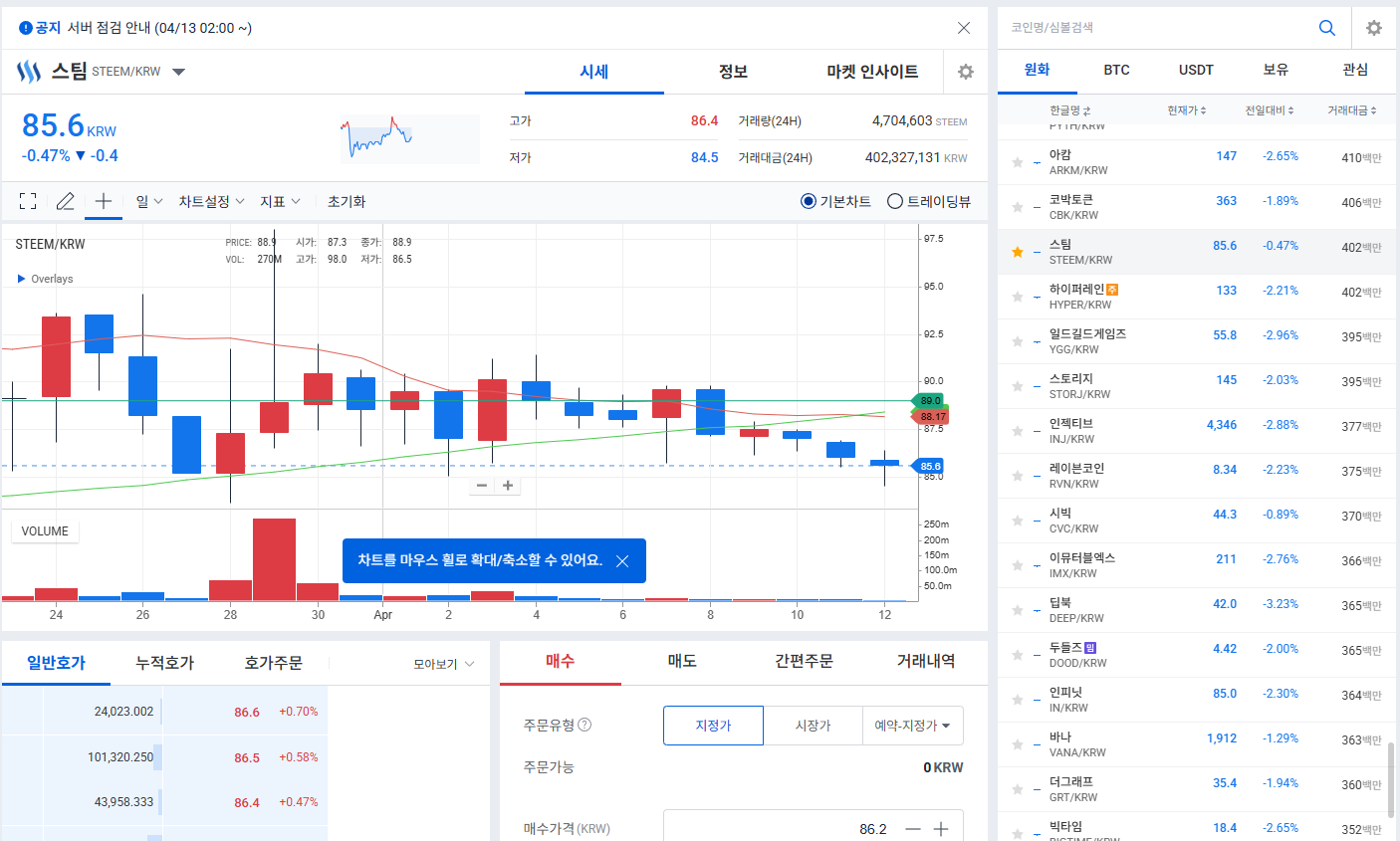Switch to the 매도 sell tab

click(x=682, y=661)
